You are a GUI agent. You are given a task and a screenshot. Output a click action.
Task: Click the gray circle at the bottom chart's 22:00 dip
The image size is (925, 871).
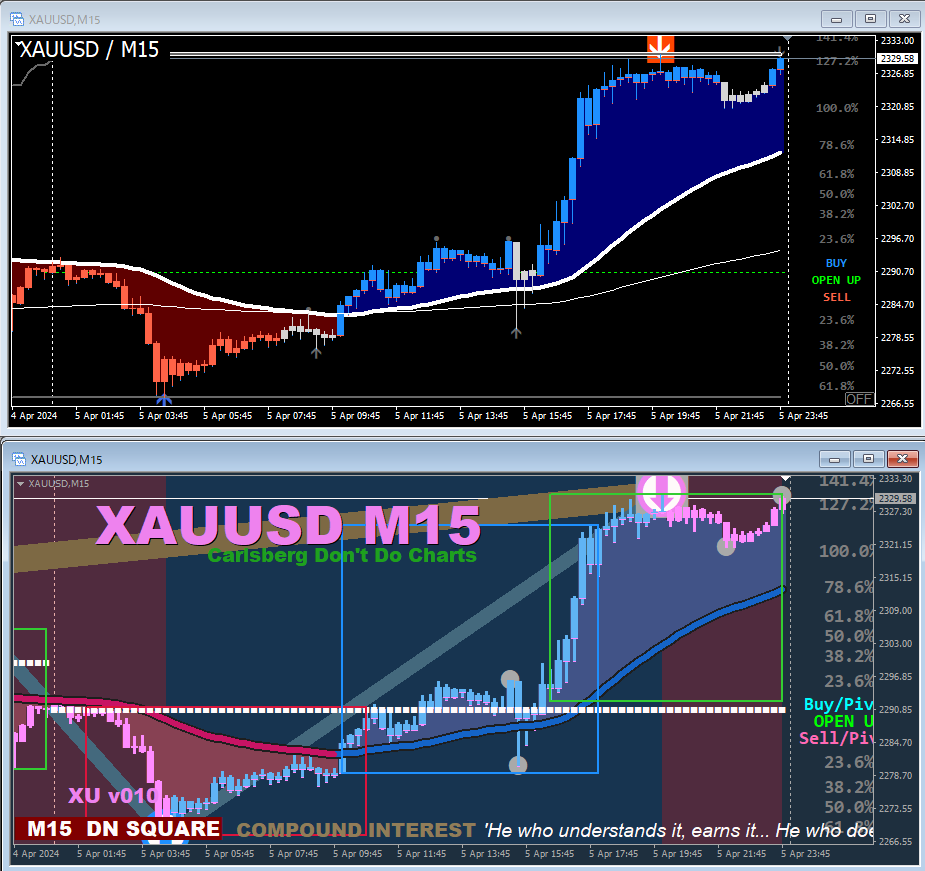click(726, 546)
